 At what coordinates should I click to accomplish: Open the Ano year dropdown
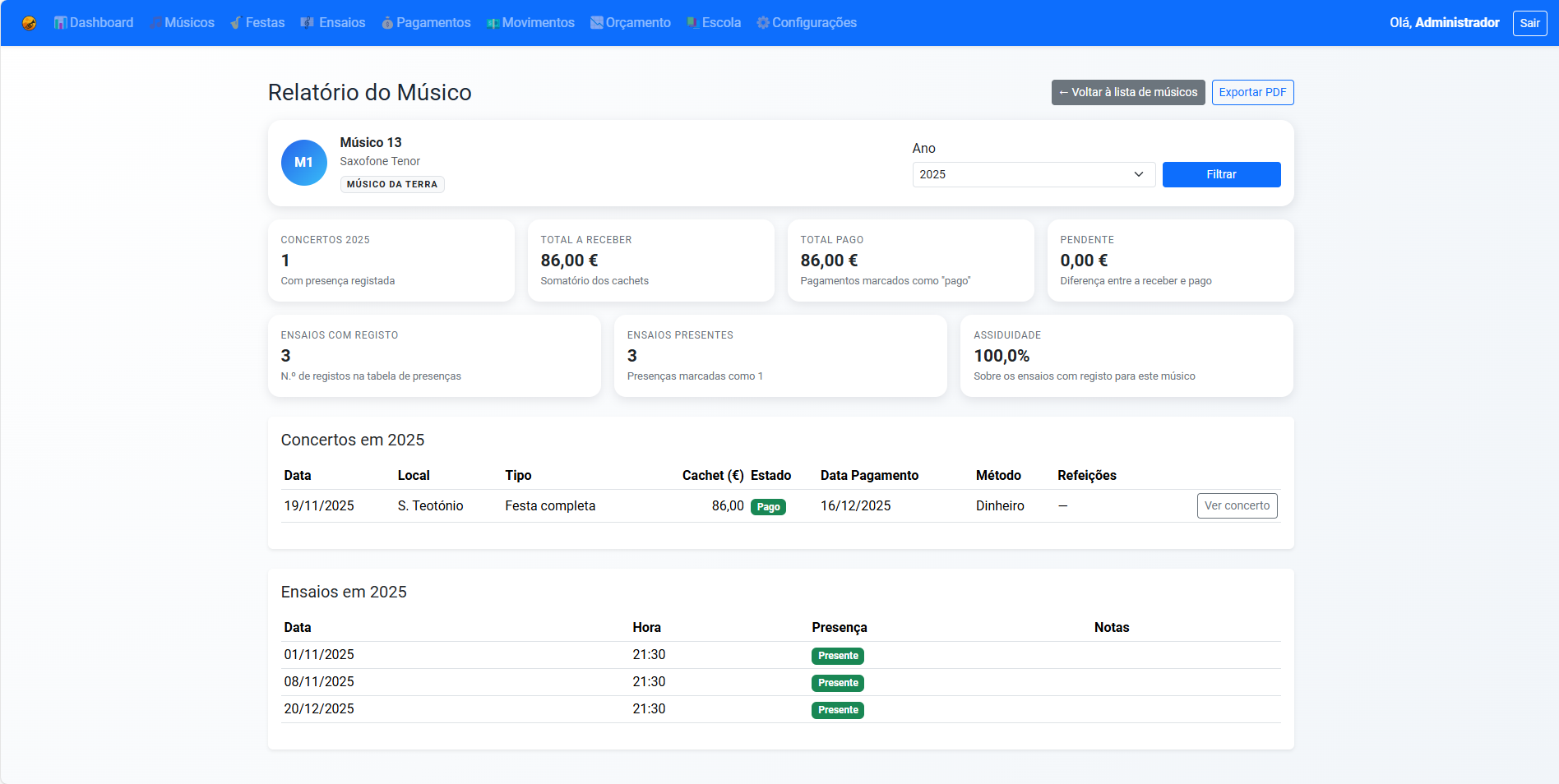coord(1033,174)
